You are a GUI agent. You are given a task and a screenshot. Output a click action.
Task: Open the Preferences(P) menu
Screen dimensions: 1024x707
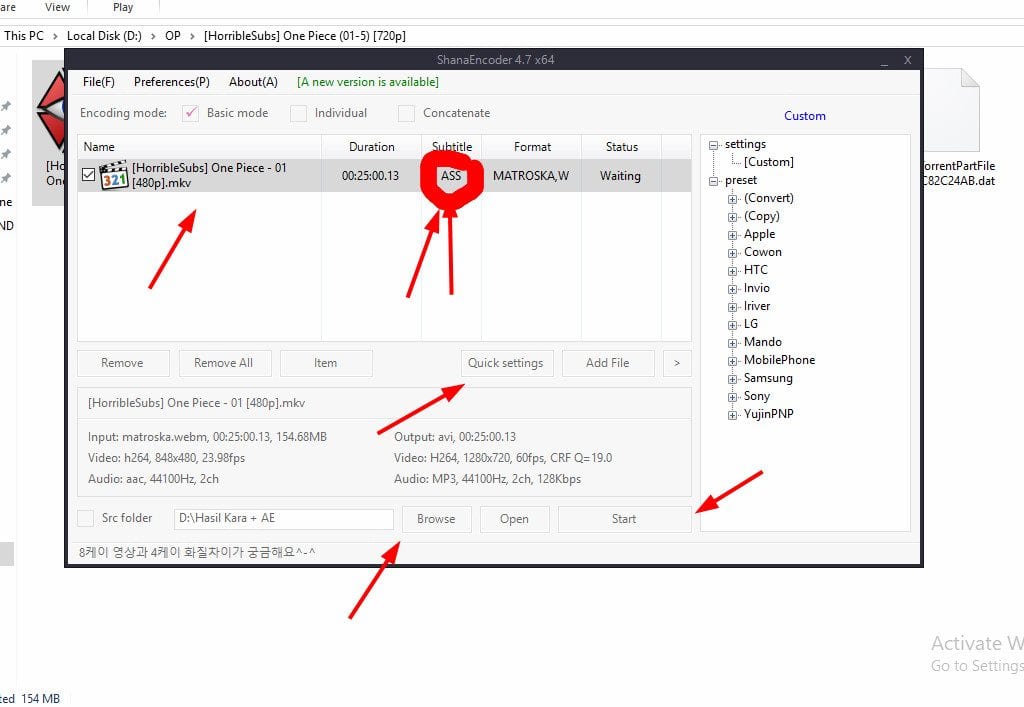tap(172, 82)
